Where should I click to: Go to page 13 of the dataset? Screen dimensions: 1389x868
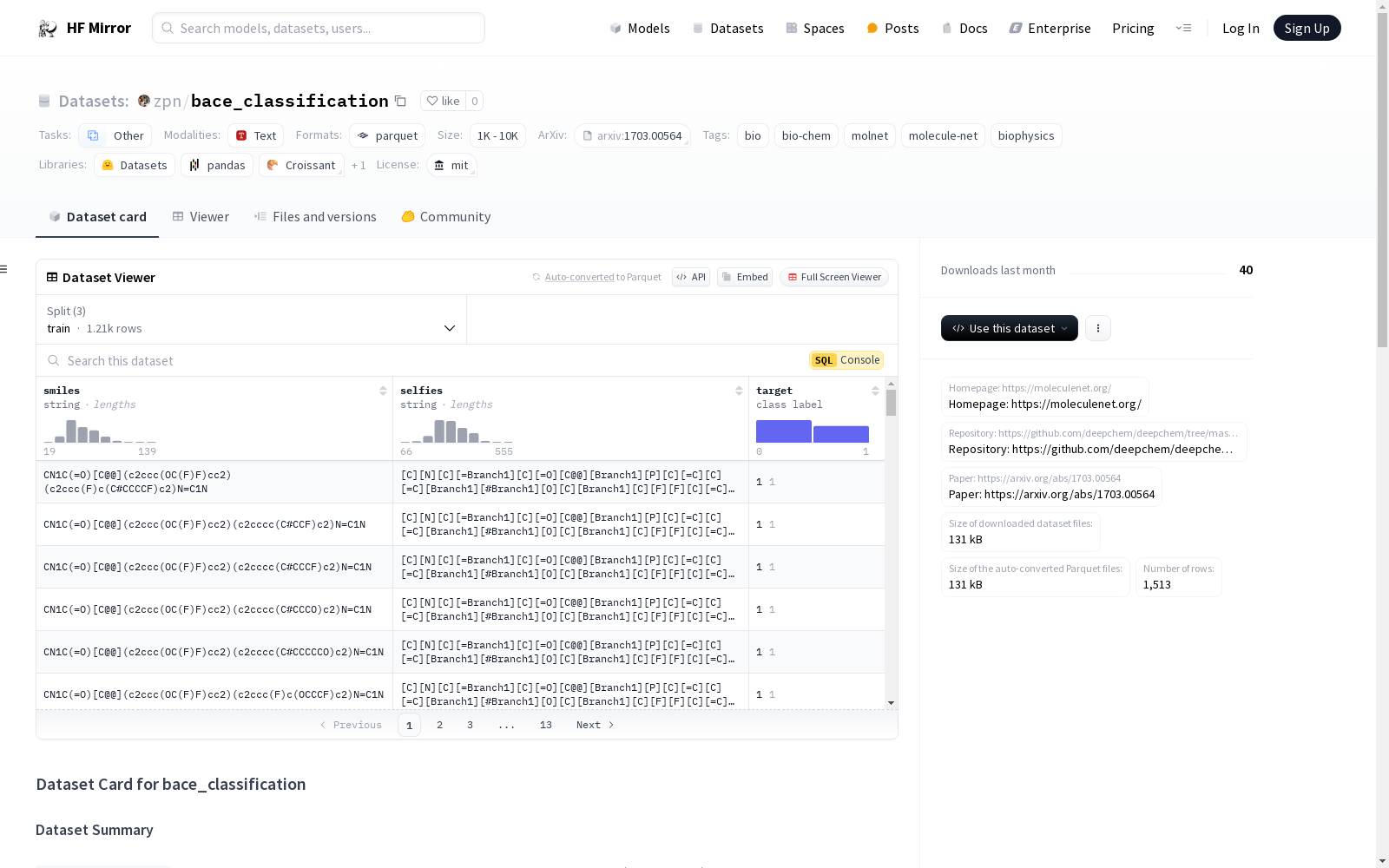click(545, 725)
